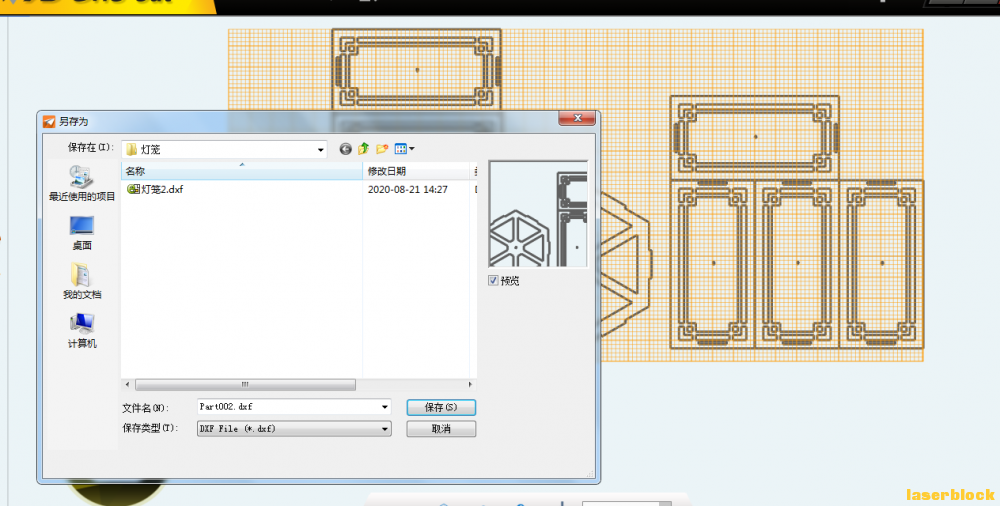Expand the 文件名 filename dropdown arrow

coord(385,407)
